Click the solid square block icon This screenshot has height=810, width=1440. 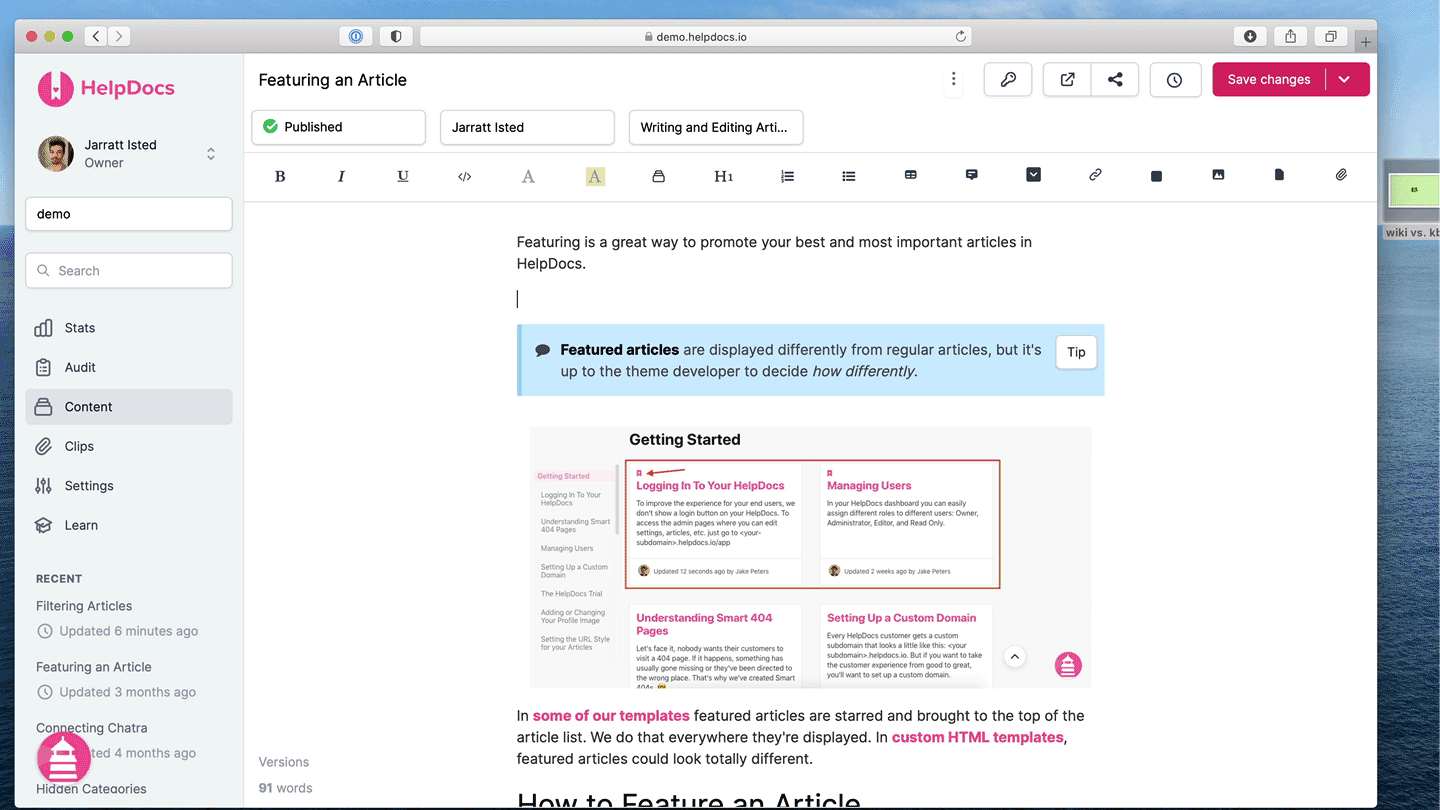[1156, 176]
